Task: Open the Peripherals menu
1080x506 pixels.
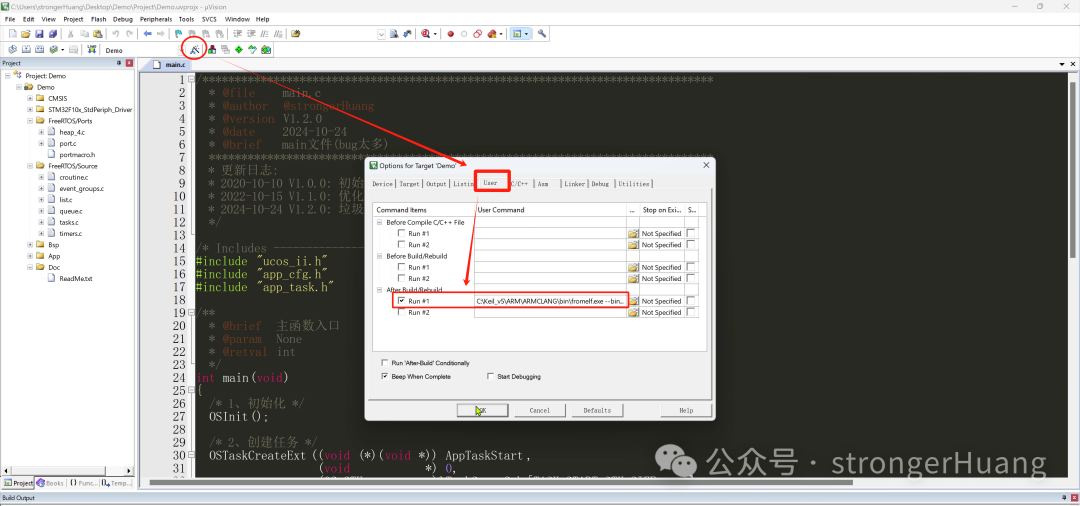Action: coord(156,19)
